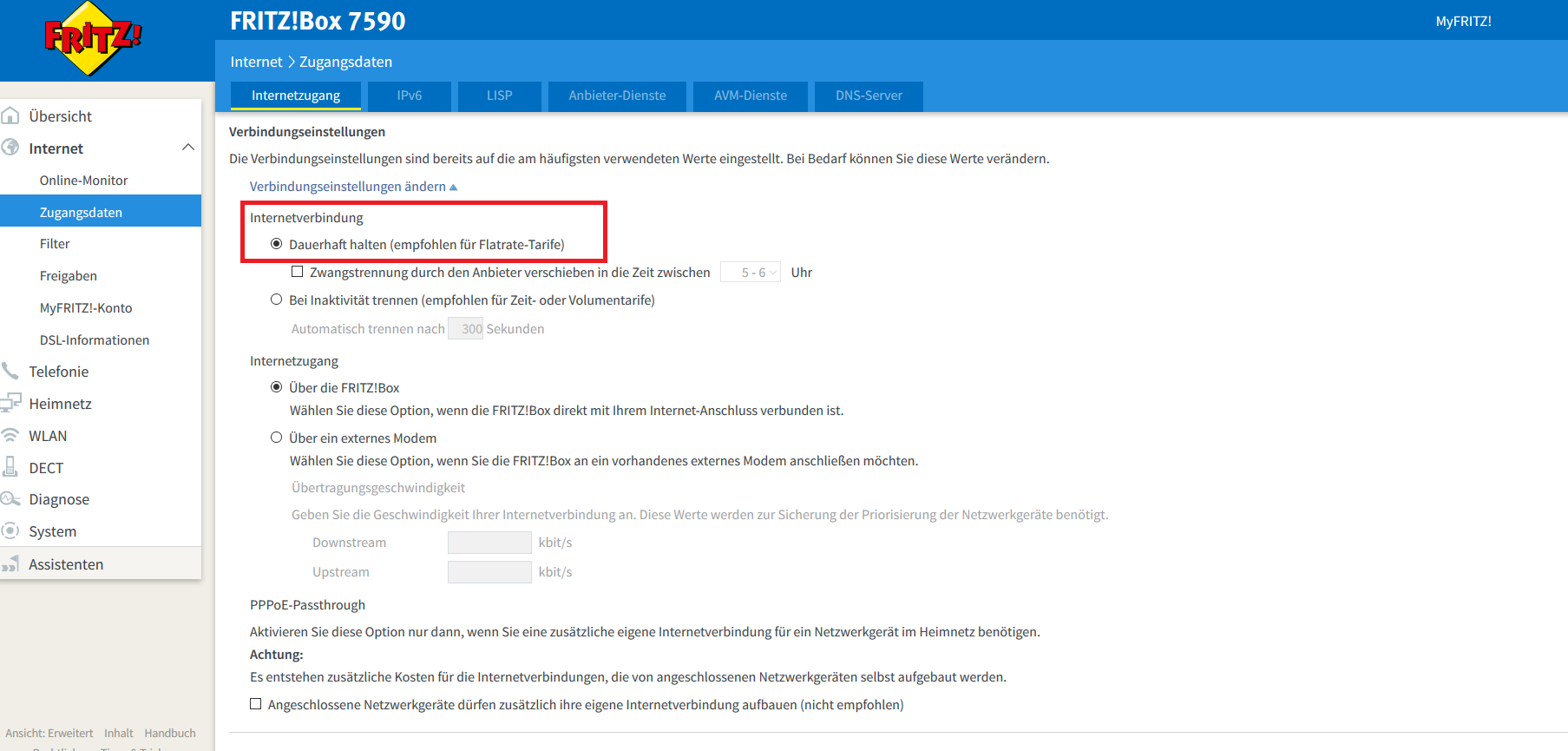
Task: Open the Anbieter-Dienste tab
Action: (618, 96)
